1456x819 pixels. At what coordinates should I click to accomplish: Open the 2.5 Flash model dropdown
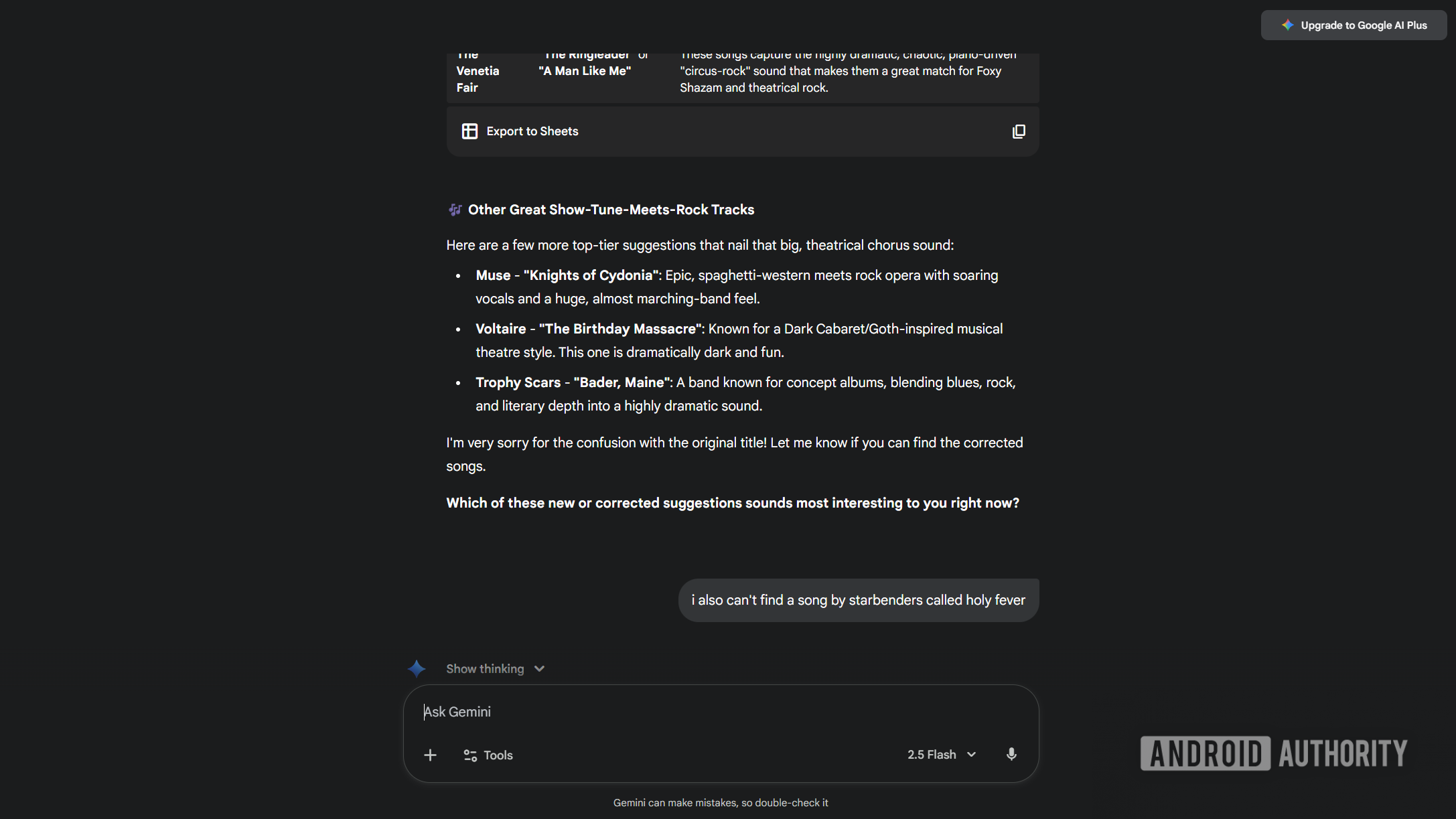click(x=942, y=755)
